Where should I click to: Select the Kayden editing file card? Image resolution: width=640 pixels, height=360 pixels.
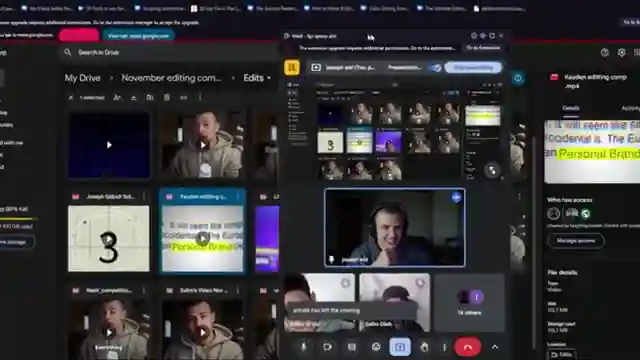point(202,231)
